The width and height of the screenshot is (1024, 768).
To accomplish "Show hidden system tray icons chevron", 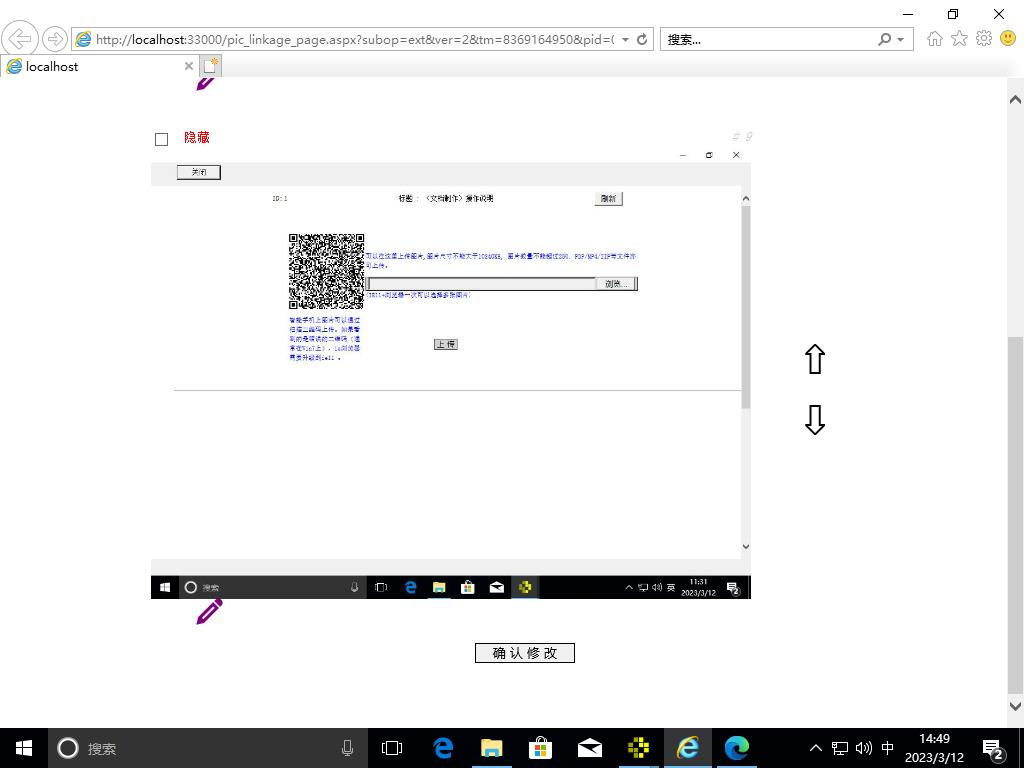I will (x=815, y=748).
